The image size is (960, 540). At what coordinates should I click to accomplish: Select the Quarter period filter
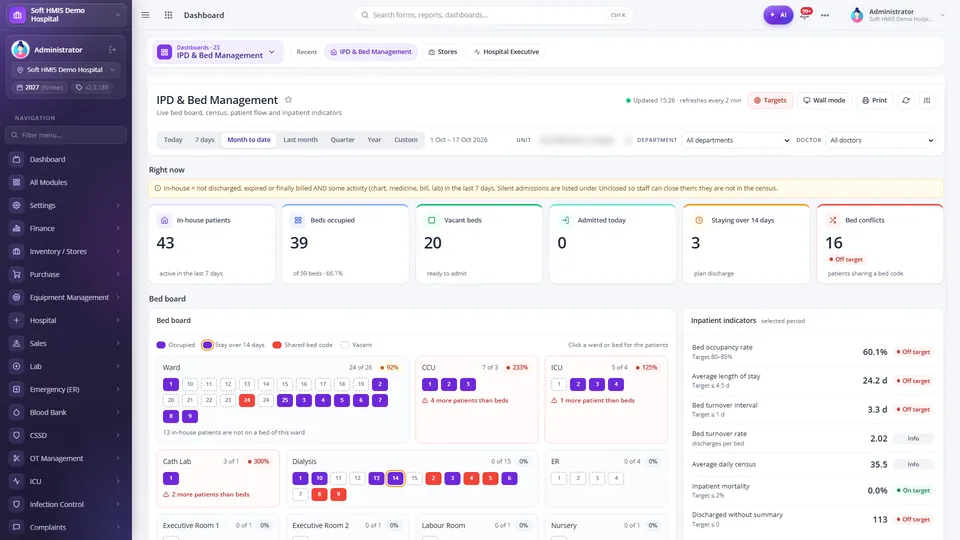[342, 140]
